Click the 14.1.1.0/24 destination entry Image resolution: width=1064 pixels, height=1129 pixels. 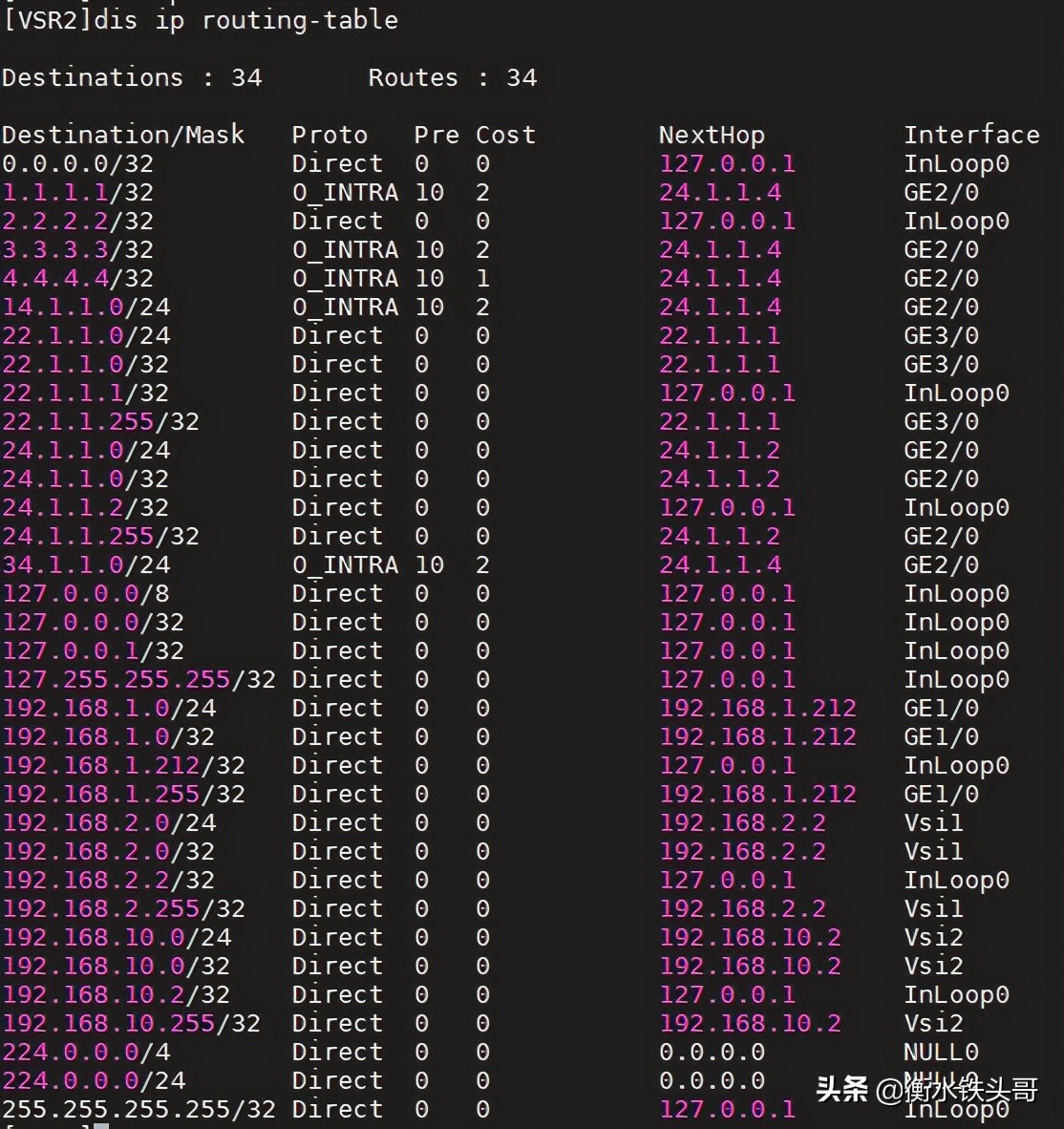[86, 307]
